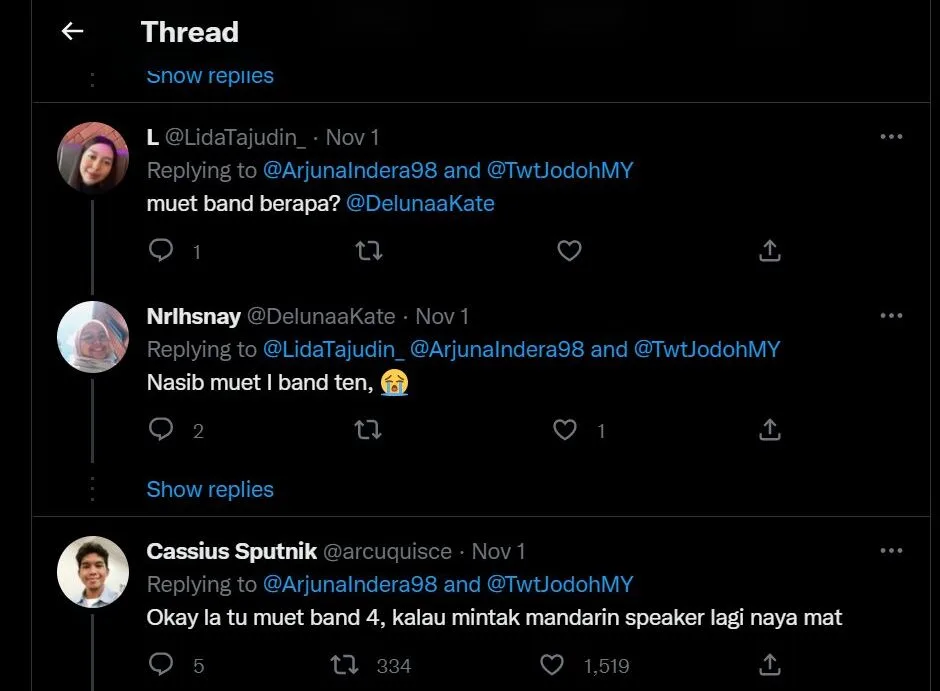Open the @DelunaaKate mention link

click(420, 204)
